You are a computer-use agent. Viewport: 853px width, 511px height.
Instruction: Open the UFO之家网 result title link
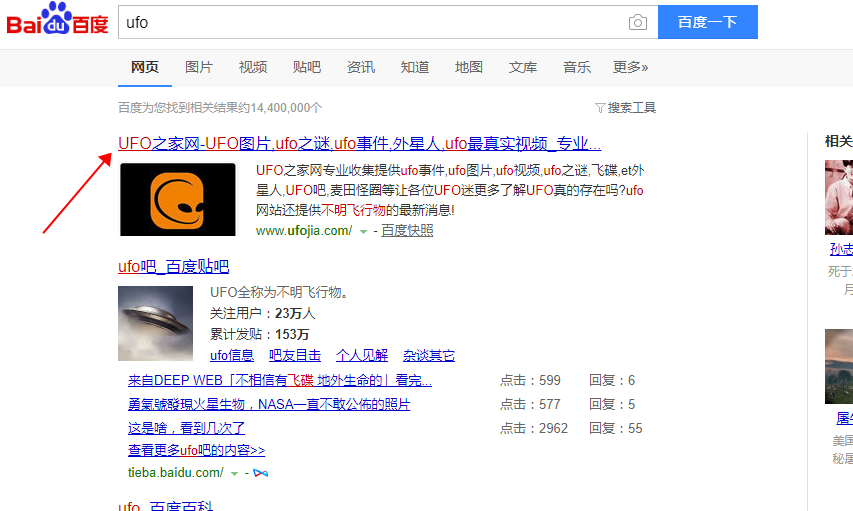[x=359, y=143]
